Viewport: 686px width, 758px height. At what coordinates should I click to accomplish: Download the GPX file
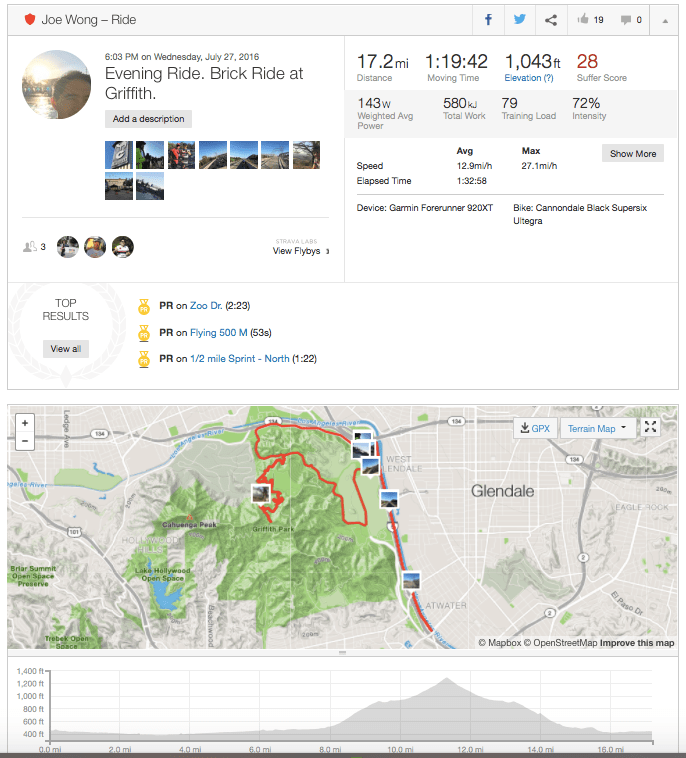[x=533, y=429]
